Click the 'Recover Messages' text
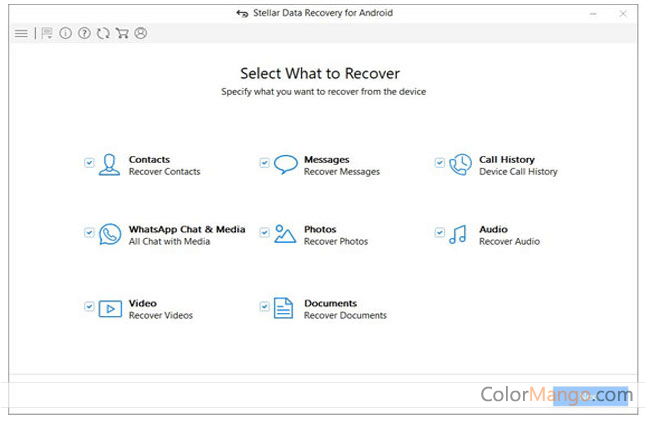Screen dimensions: 645x421 [x=342, y=172]
